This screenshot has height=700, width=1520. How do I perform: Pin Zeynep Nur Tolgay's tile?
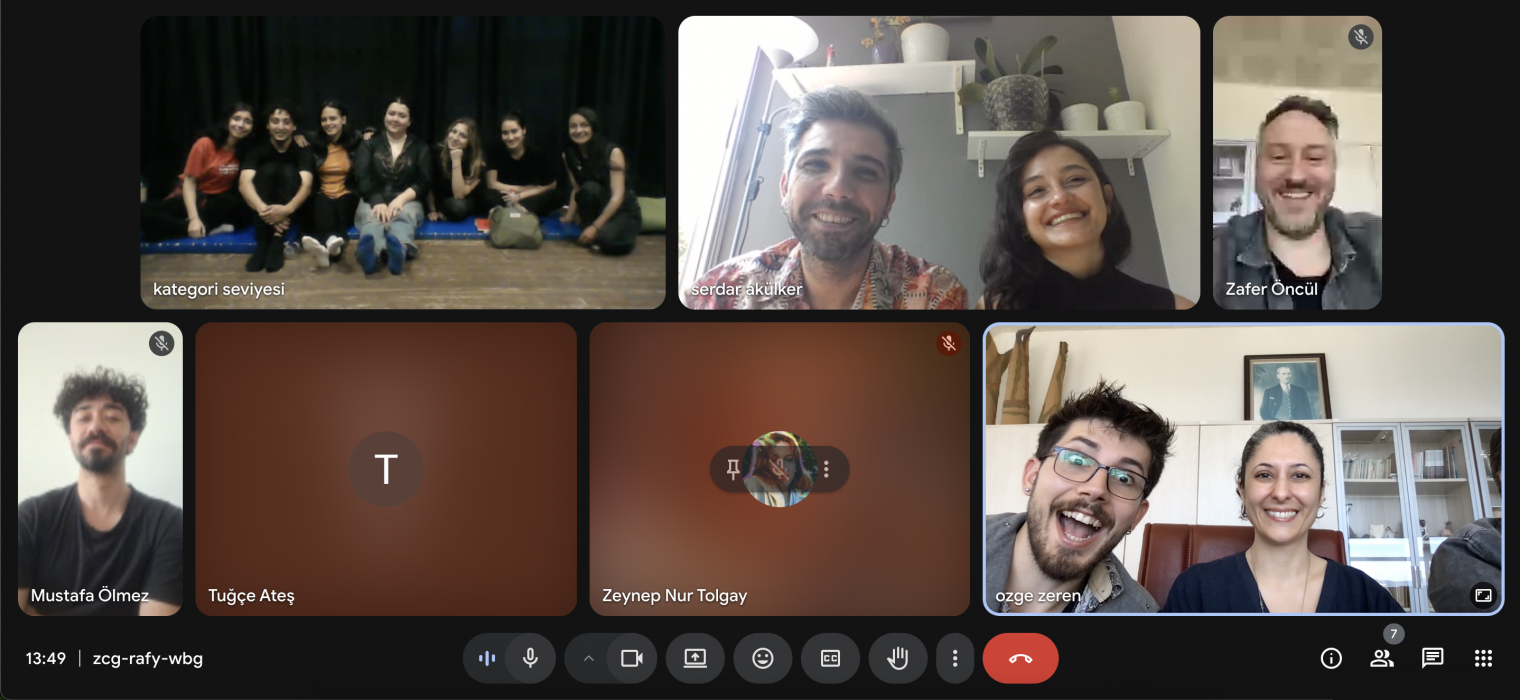click(x=733, y=468)
